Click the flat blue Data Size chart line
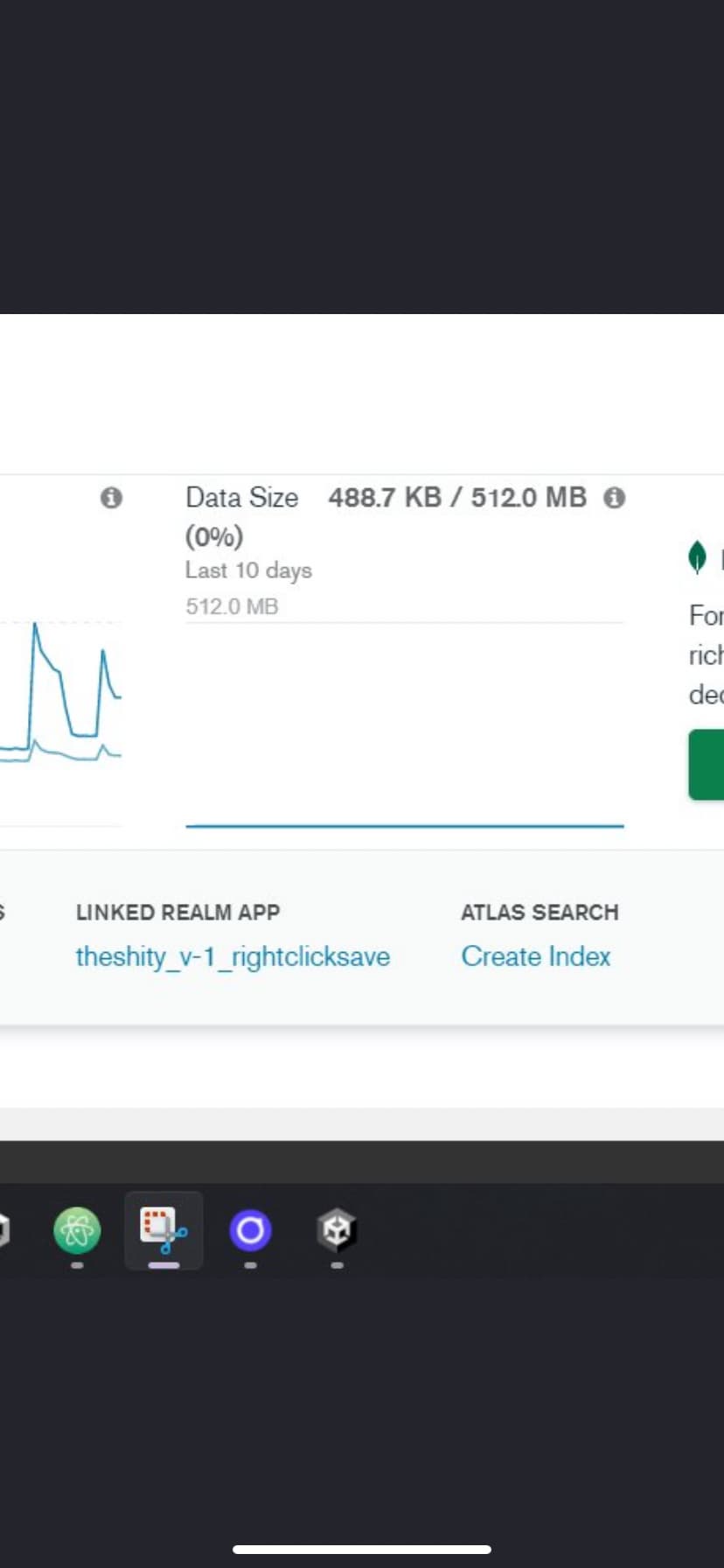This screenshot has height=1568, width=724. [x=404, y=825]
